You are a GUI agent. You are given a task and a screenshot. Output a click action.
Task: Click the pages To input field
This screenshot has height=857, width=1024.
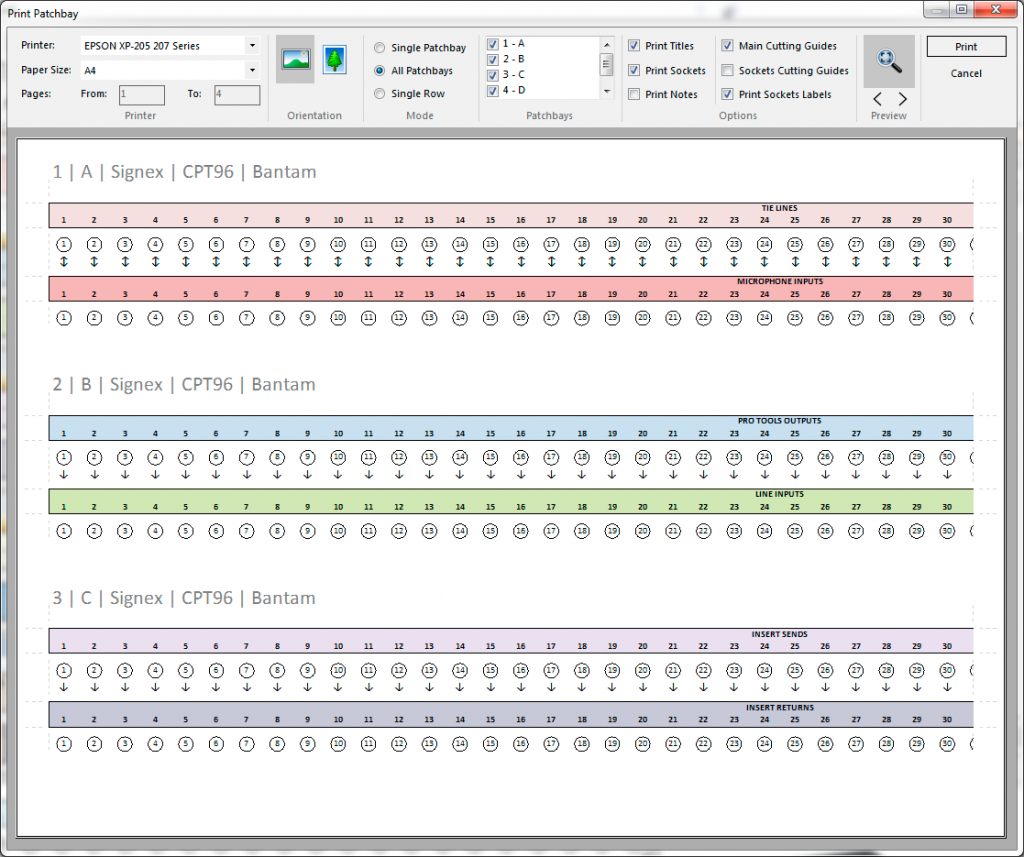[237, 93]
